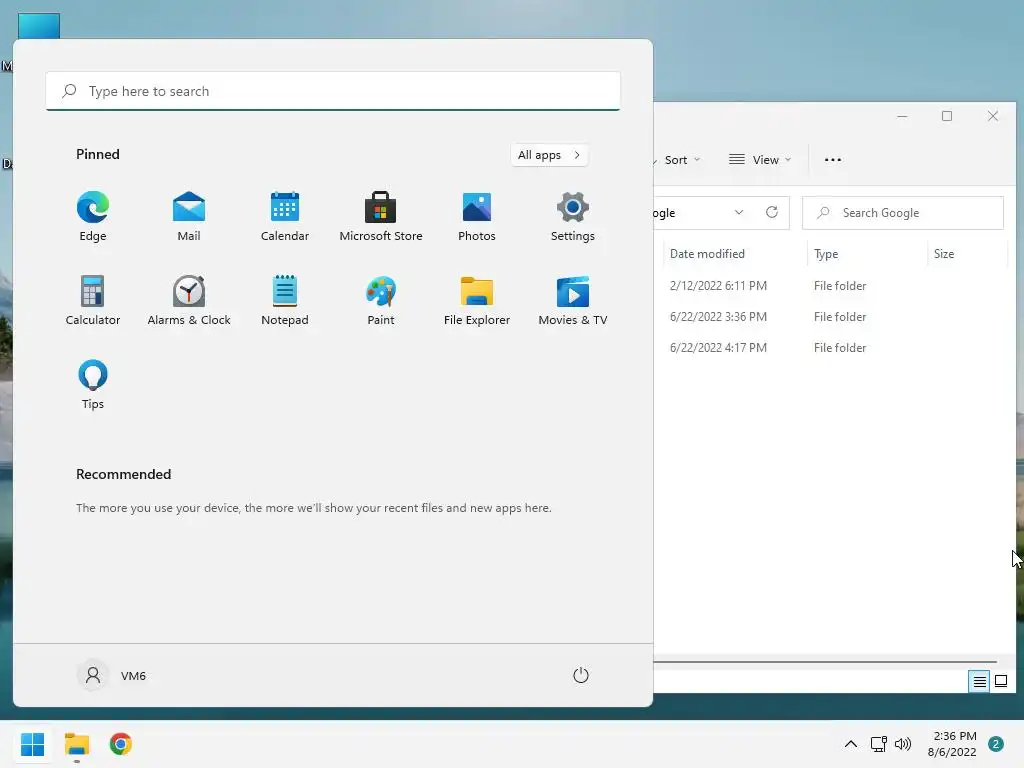Click the File Explorer horizontal scrollbar

(x=825, y=662)
